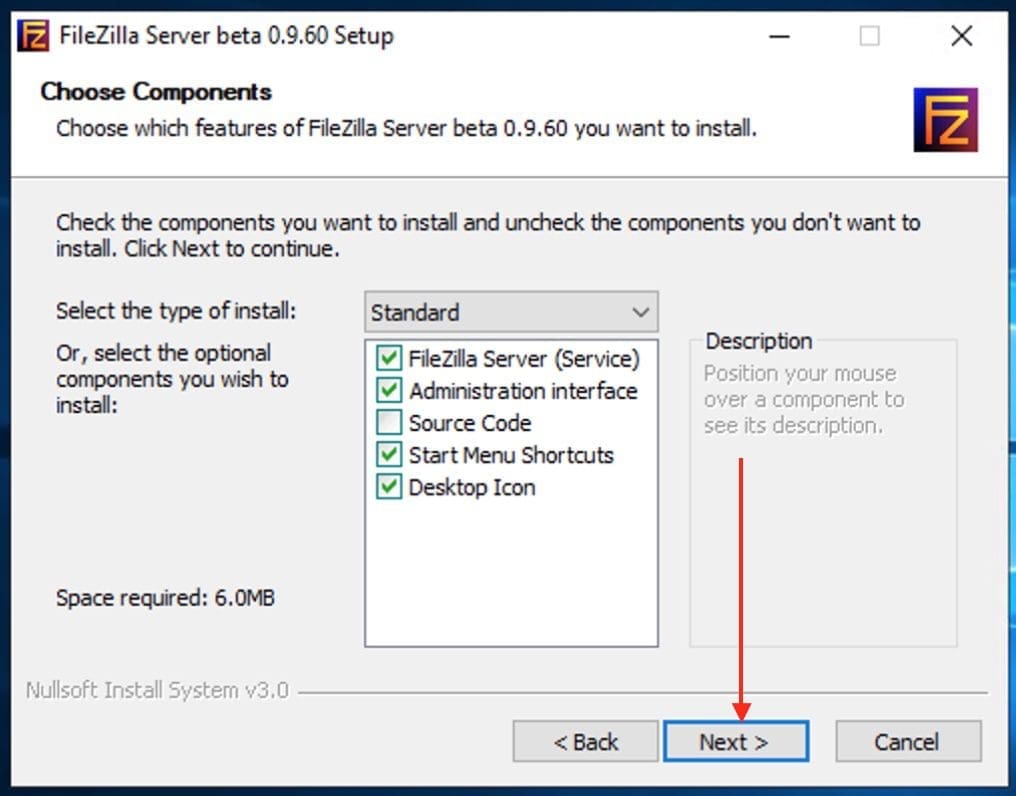Click inside the Description panel
The image size is (1016, 796).
coord(822,490)
